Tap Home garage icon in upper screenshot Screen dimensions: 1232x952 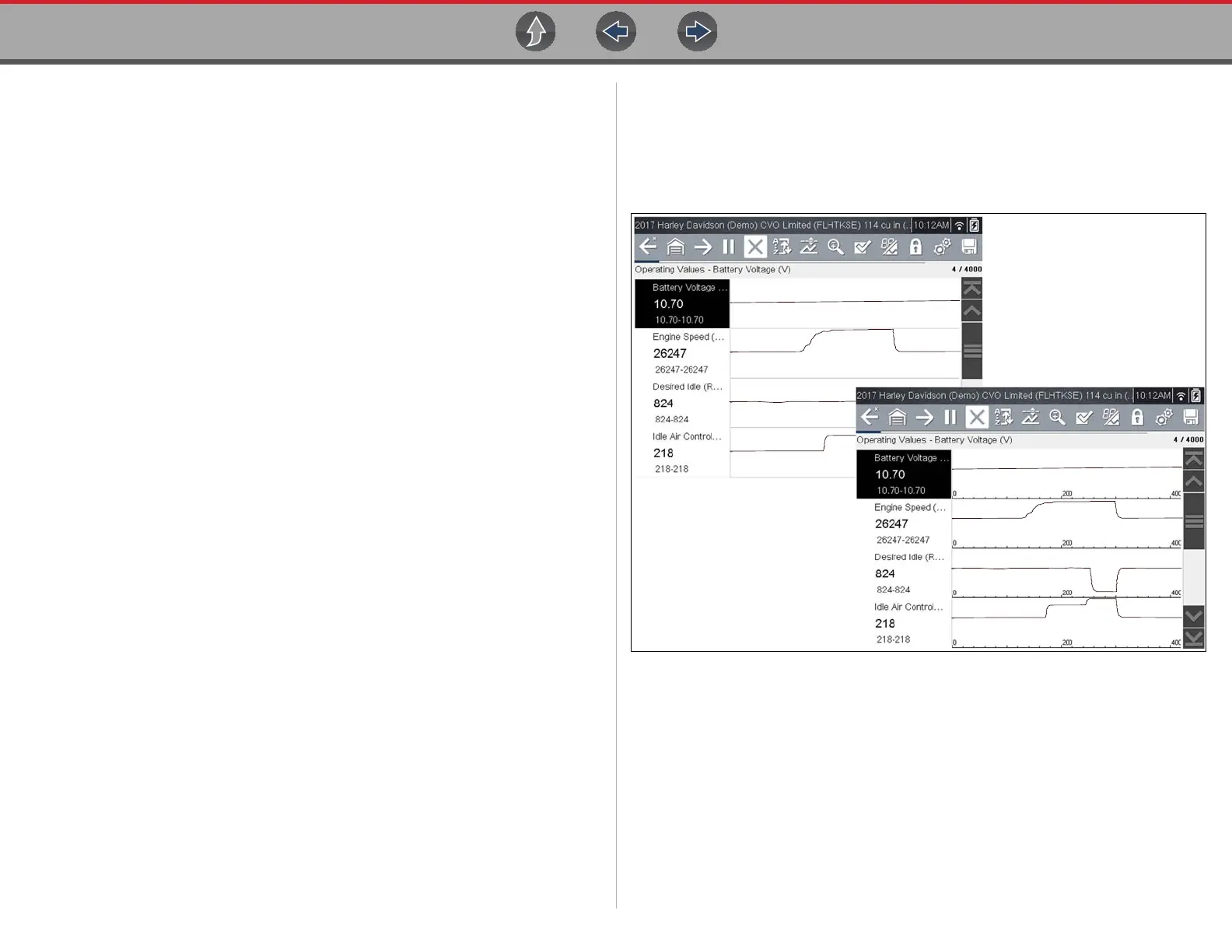coord(675,247)
